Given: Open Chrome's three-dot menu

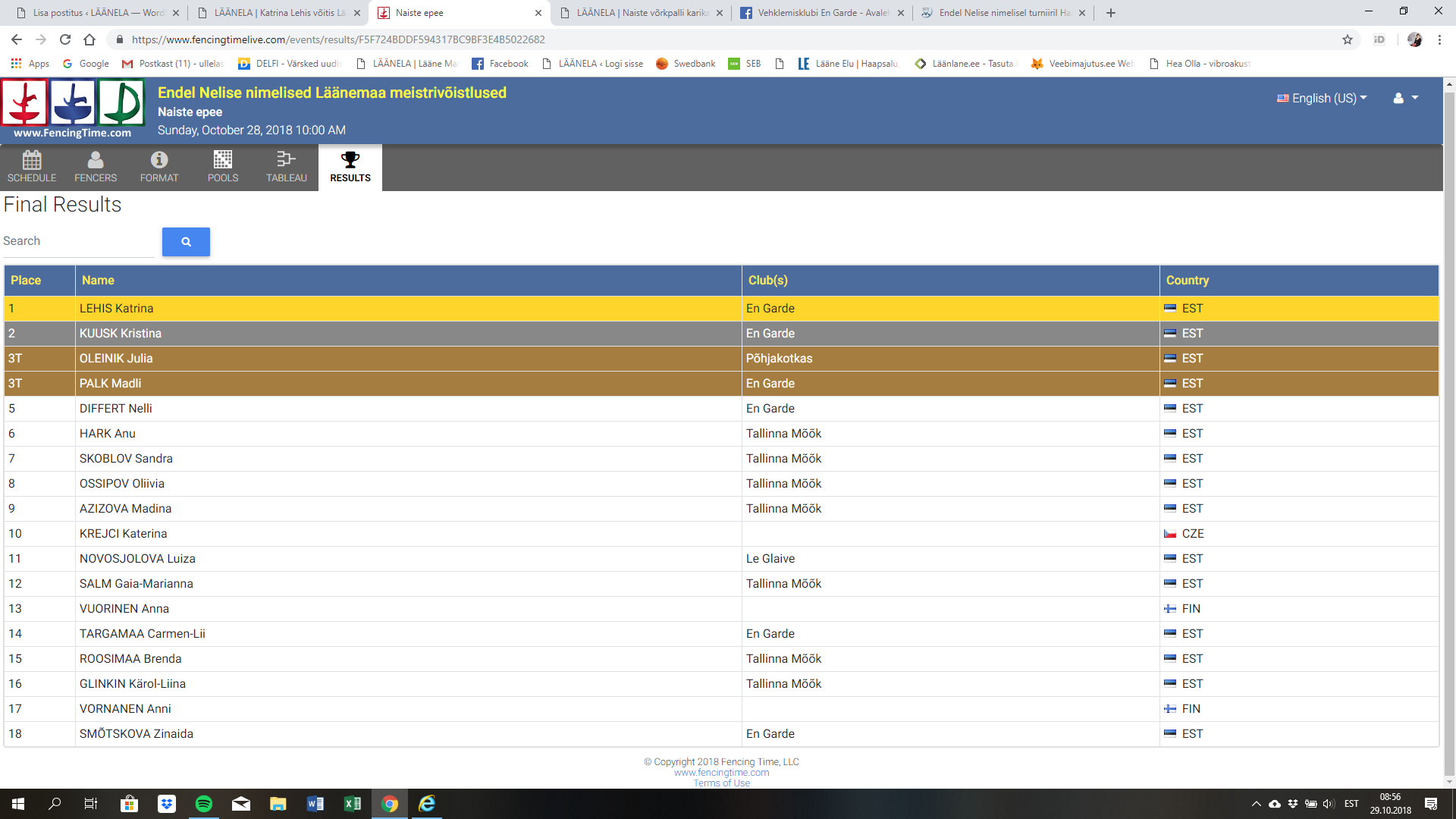Looking at the screenshot, I should 1439,39.
